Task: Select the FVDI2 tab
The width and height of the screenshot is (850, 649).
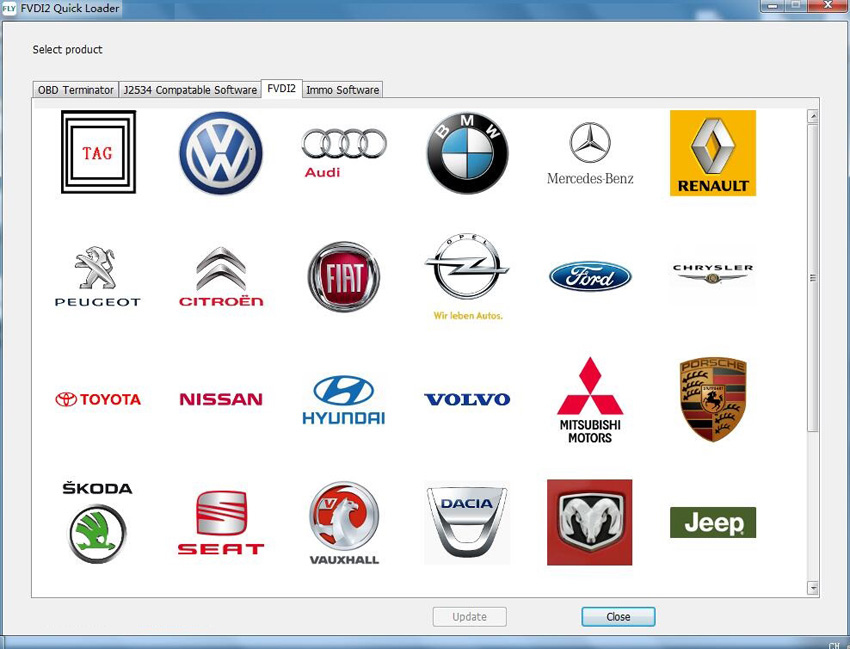Action: click(x=281, y=88)
